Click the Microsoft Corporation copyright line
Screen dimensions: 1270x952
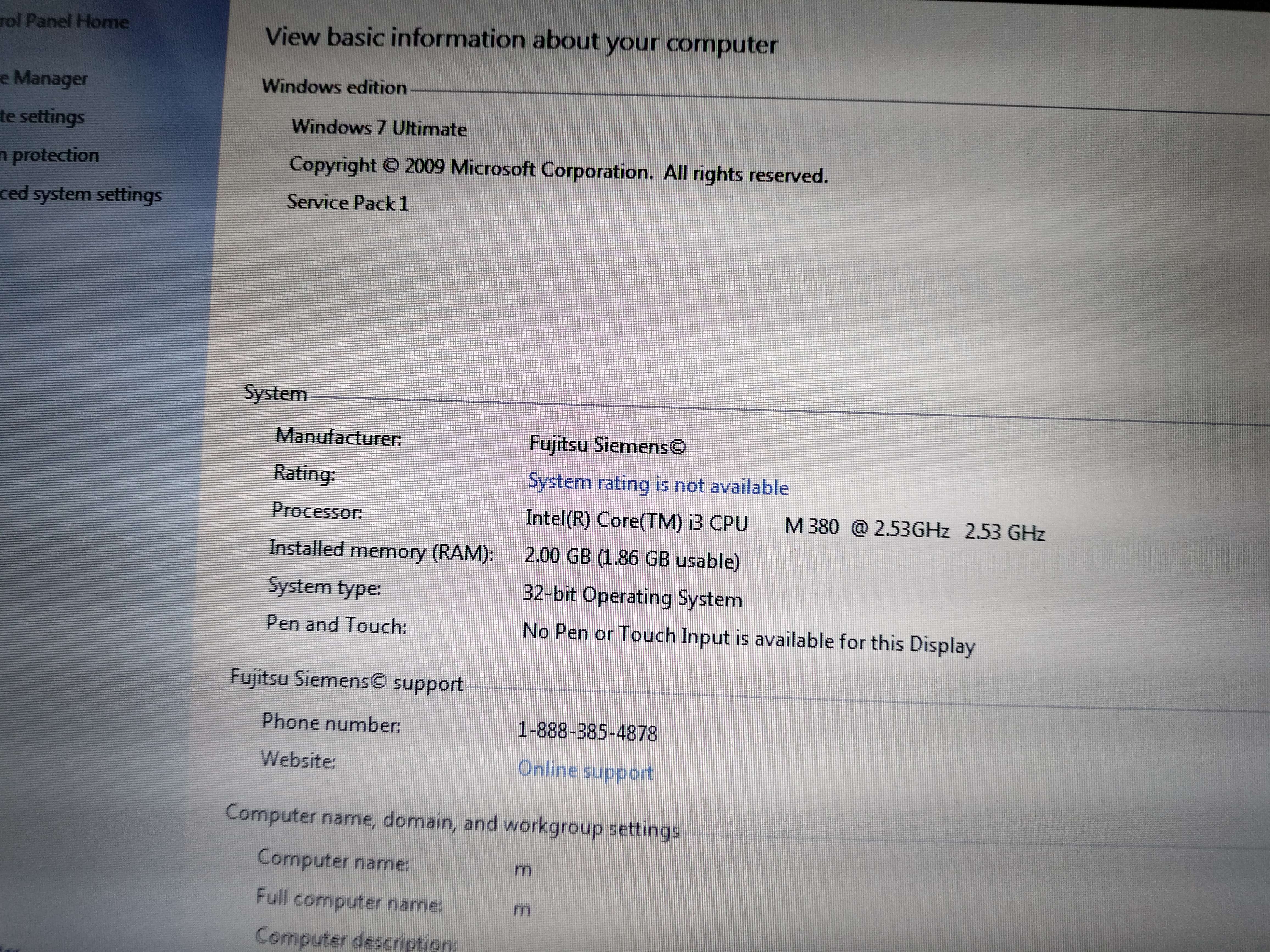point(559,170)
